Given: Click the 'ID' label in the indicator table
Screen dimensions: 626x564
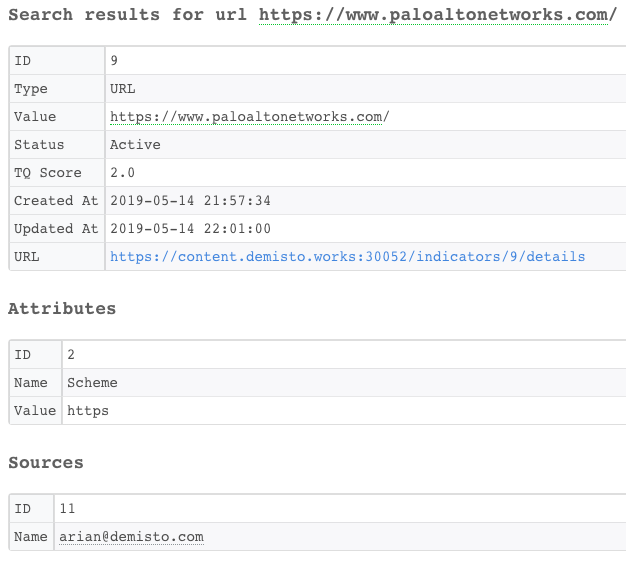Looking at the screenshot, I should tap(22, 61).
